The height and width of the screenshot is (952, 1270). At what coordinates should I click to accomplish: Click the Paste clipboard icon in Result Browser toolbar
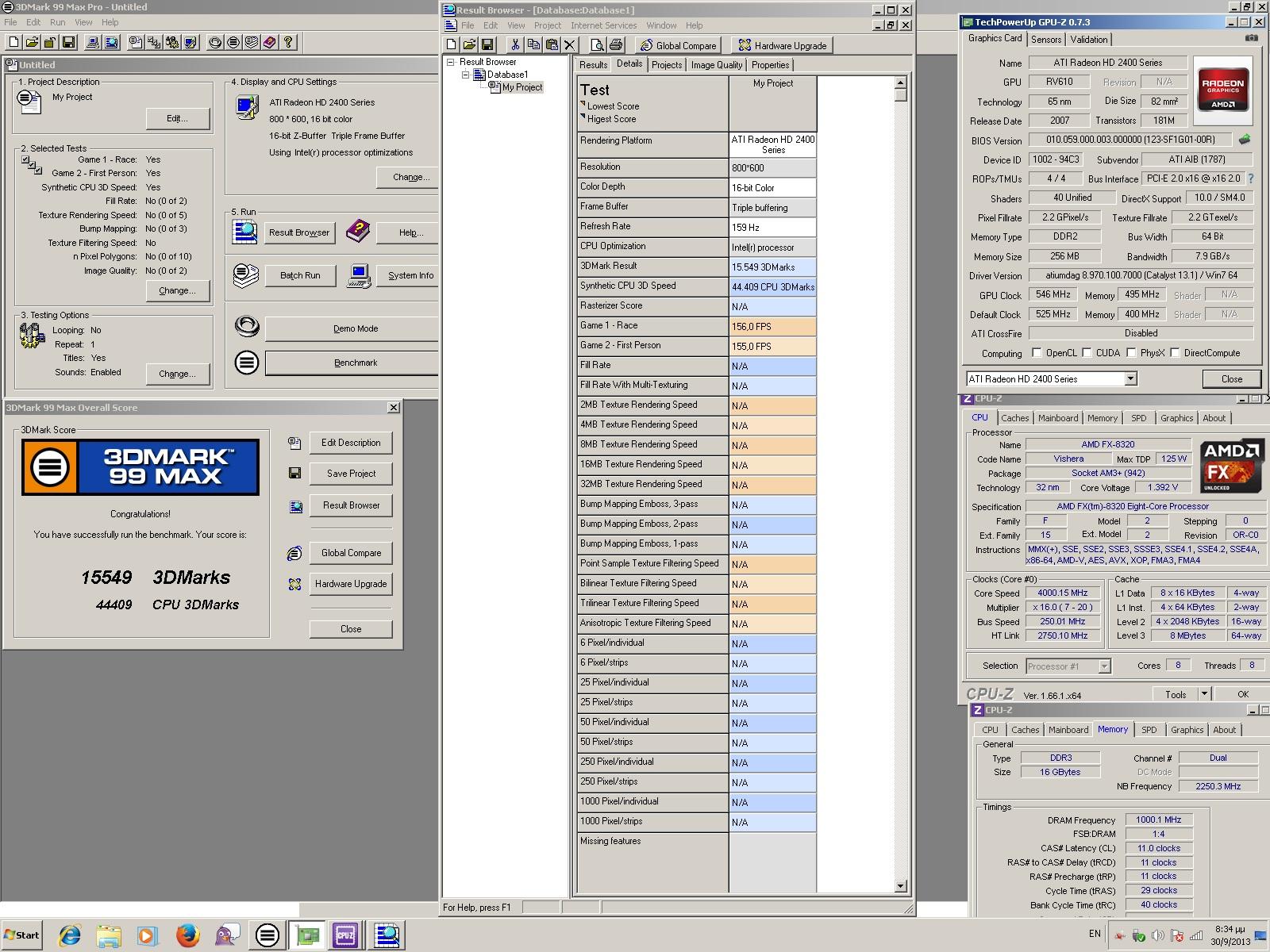[552, 45]
